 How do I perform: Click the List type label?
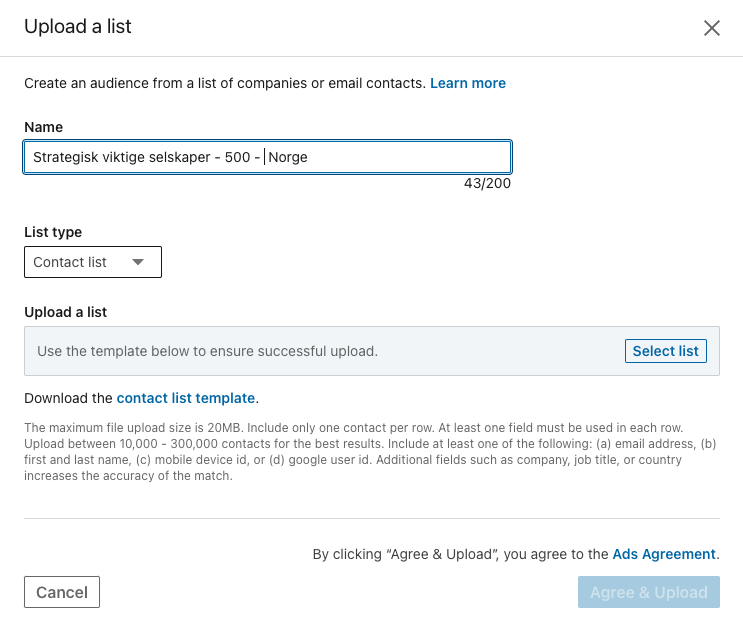pos(53,232)
